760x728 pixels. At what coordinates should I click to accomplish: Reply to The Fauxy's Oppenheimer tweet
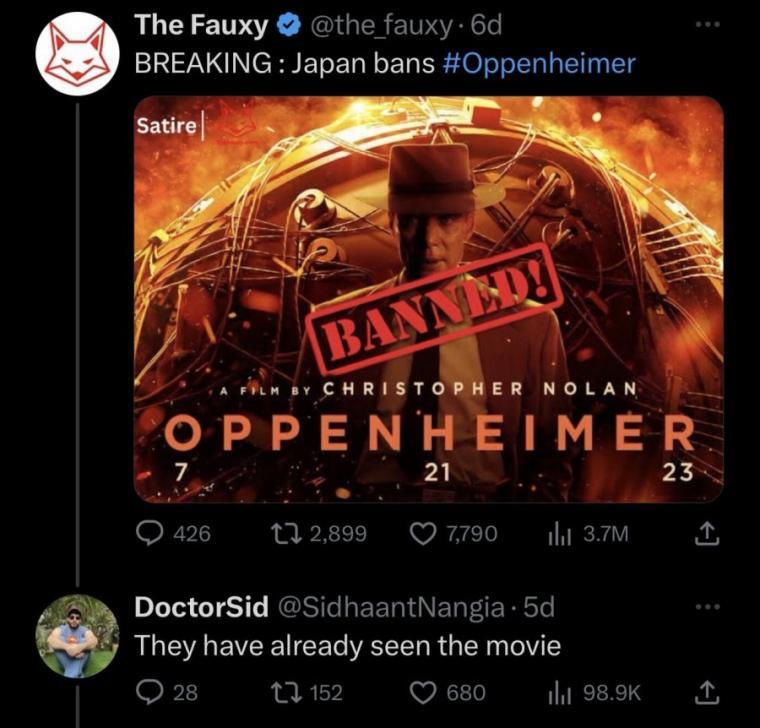click(x=149, y=534)
